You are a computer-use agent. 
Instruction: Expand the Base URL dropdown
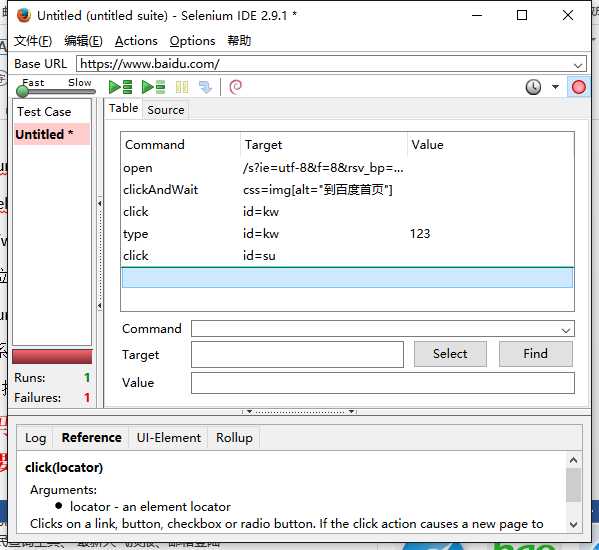(578, 65)
